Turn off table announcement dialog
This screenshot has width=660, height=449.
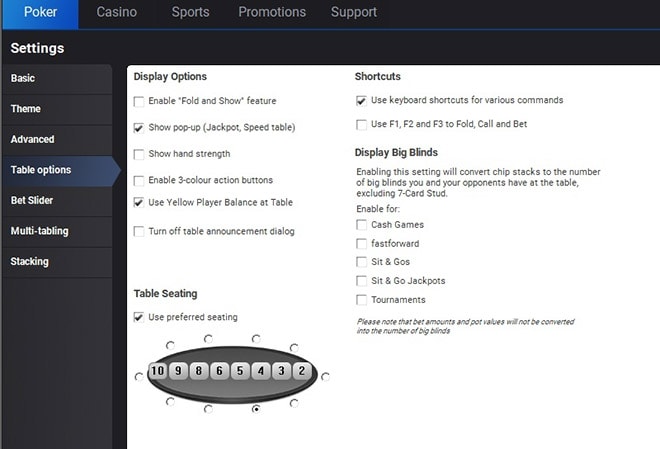pos(139,231)
